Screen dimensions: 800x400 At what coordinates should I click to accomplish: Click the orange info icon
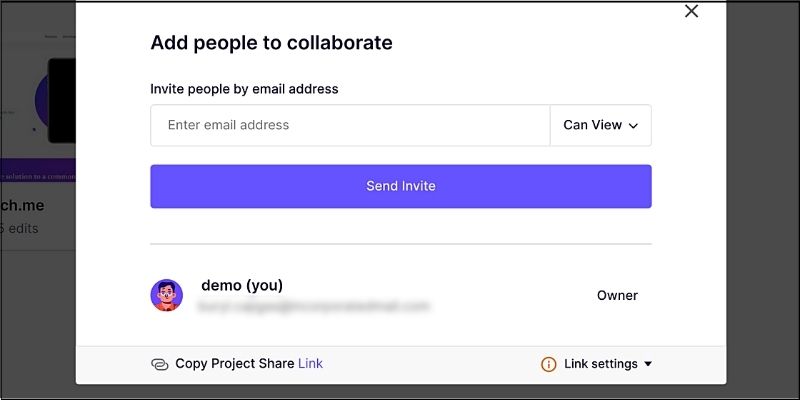coord(548,364)
